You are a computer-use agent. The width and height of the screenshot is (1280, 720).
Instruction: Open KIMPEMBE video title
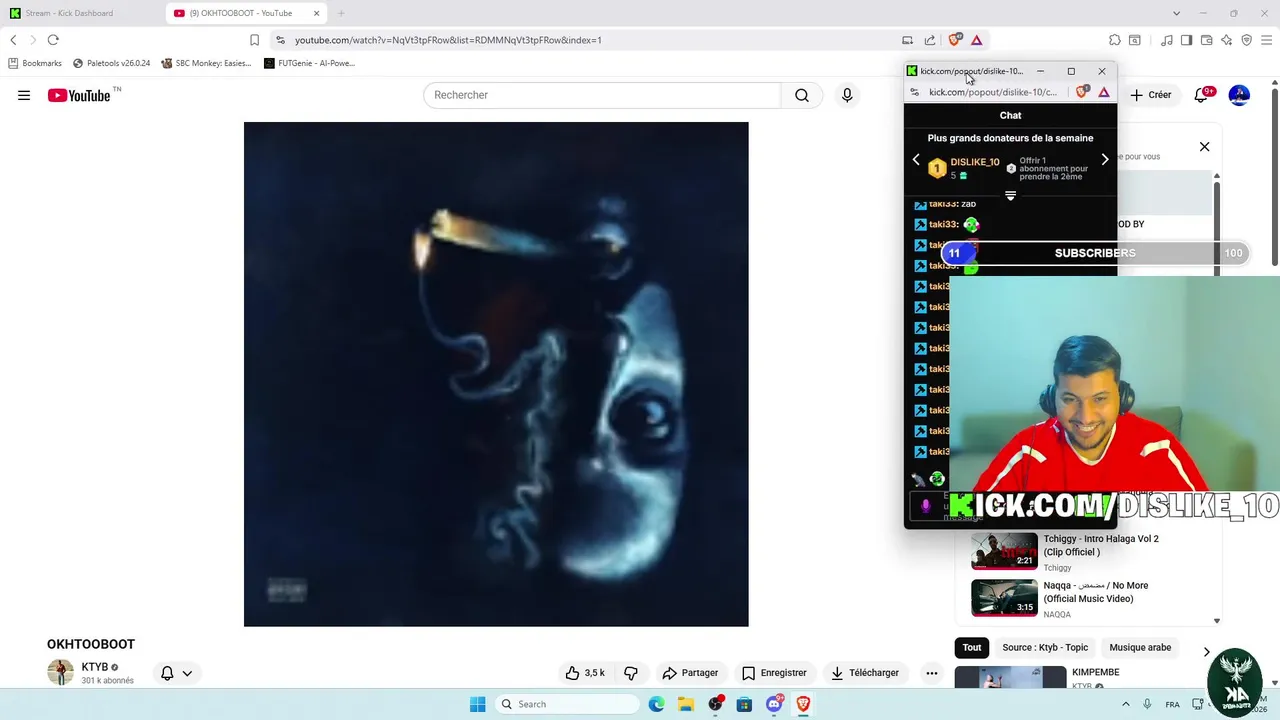point(1095,672)
